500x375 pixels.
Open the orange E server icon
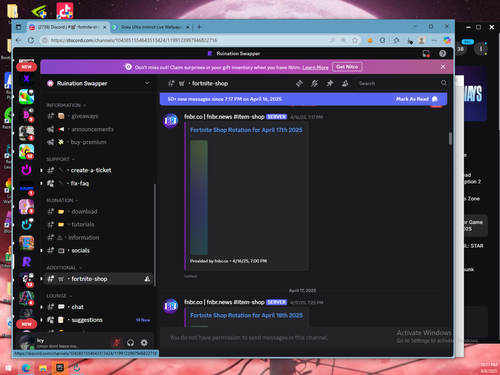coord(26,243)
